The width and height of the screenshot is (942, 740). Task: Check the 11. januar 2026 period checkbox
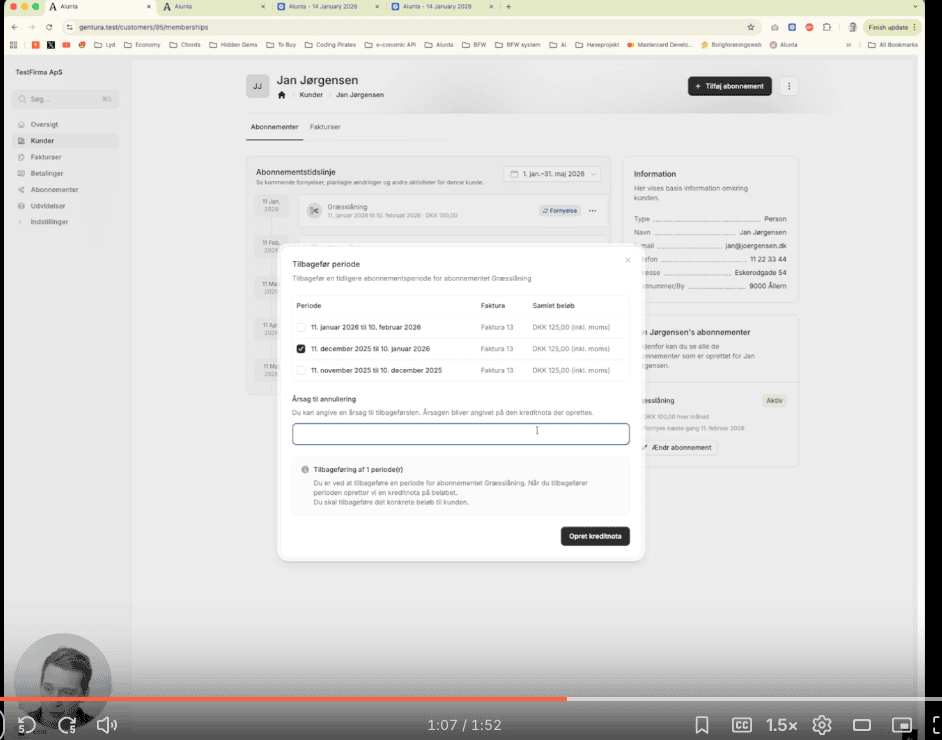tap(301, 327)
